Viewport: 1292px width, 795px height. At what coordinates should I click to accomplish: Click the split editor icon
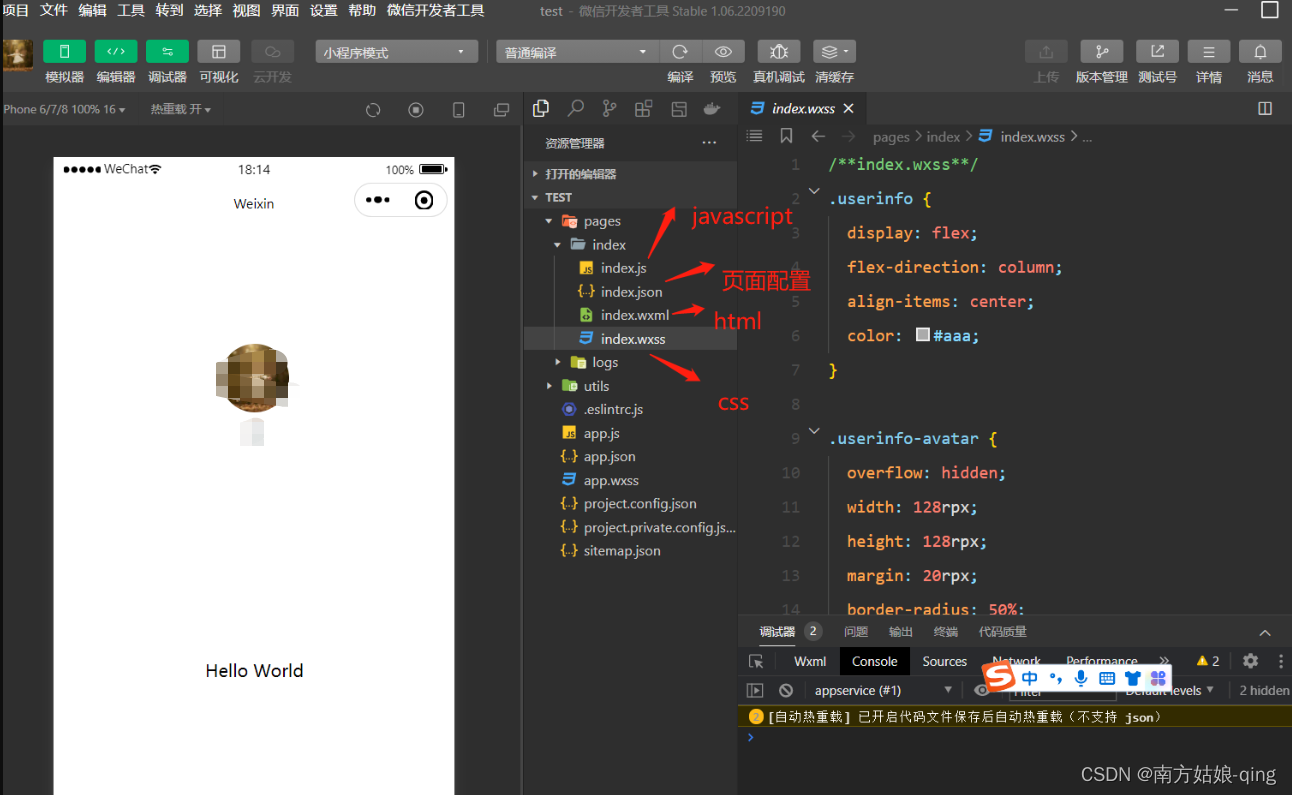1265,109
